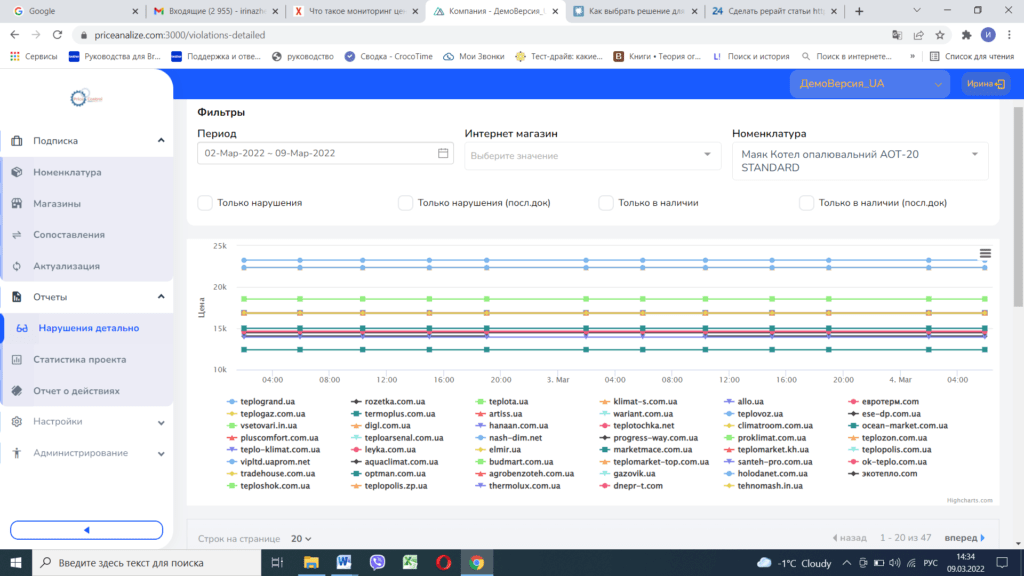Click the Магазины shop icon

[17, 203]
